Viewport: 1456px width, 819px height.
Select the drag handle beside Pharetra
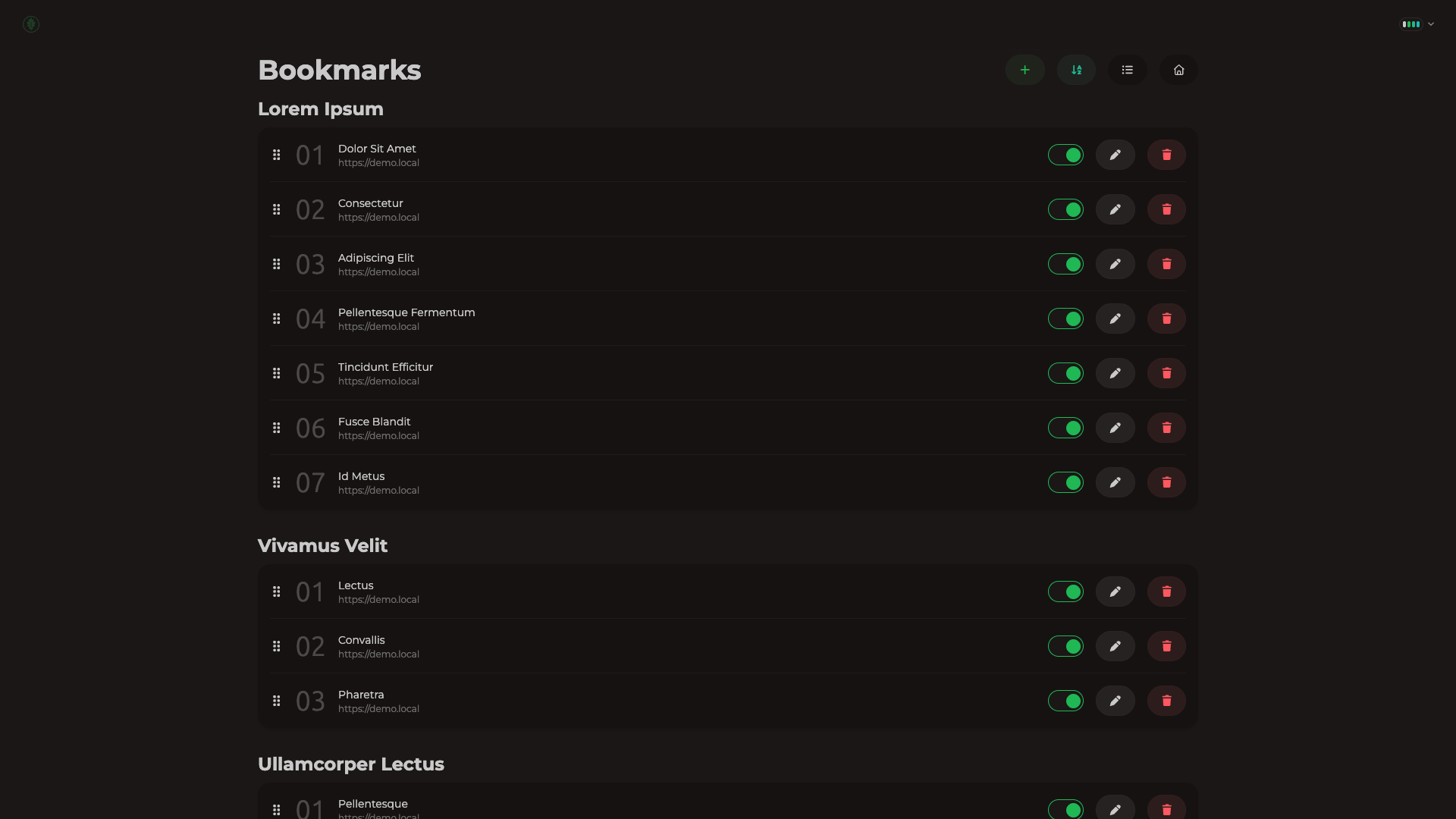click(x=277, y=701)
